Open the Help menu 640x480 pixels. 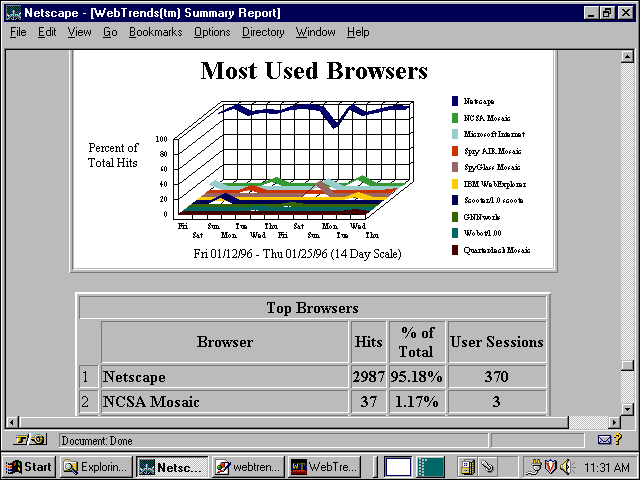358,32
